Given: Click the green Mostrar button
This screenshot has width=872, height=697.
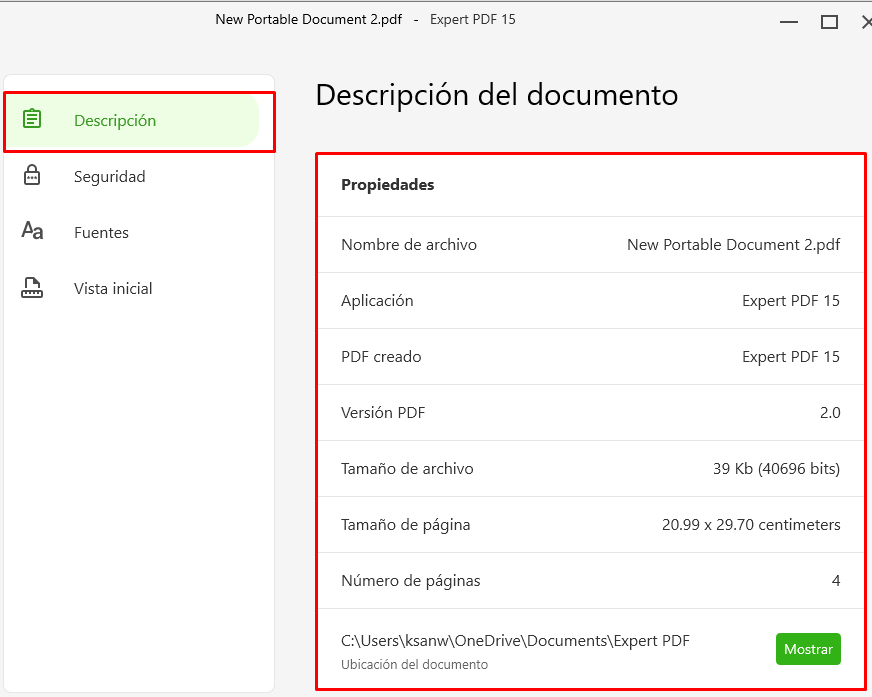Looking at the screenshot, I should pyautogui.click(x=808, y=649).
